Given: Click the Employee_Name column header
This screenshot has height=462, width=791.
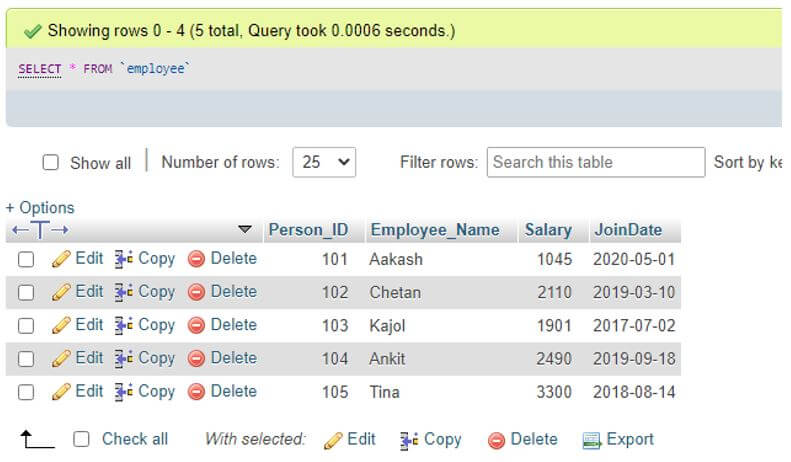Looking at the screenshot, I should click(435, 230).
